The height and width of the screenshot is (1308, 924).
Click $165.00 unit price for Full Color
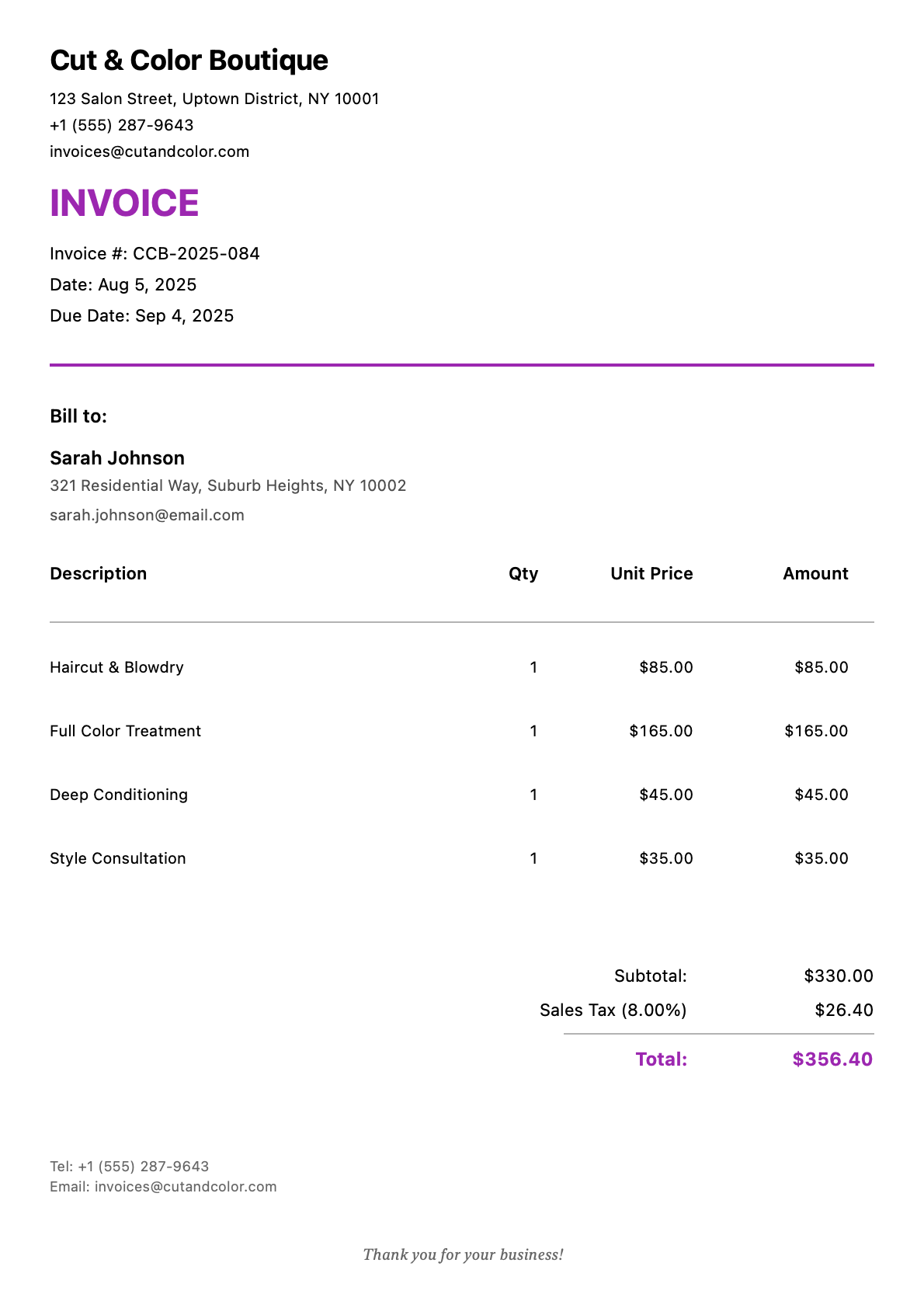662,731
